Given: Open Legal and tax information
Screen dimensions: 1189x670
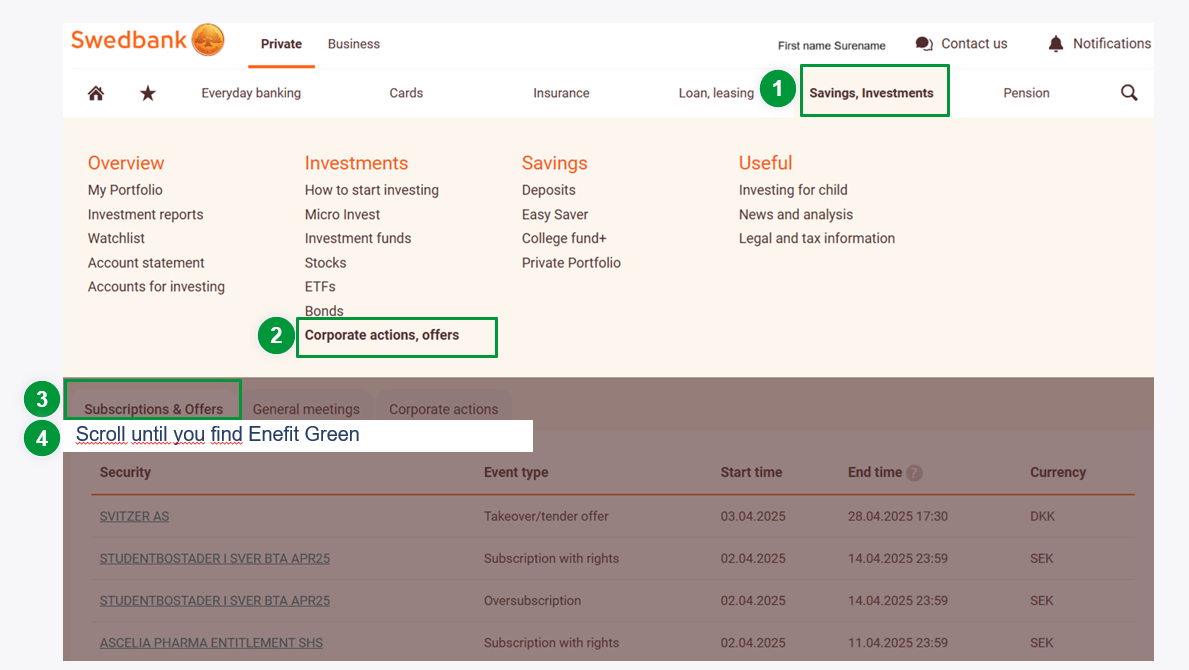Looking at the screenshot, I should tap(817, 238).
